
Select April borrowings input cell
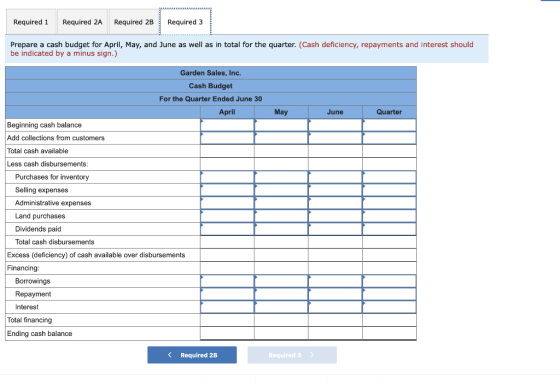pyautogui.click(x=227, y=281)
